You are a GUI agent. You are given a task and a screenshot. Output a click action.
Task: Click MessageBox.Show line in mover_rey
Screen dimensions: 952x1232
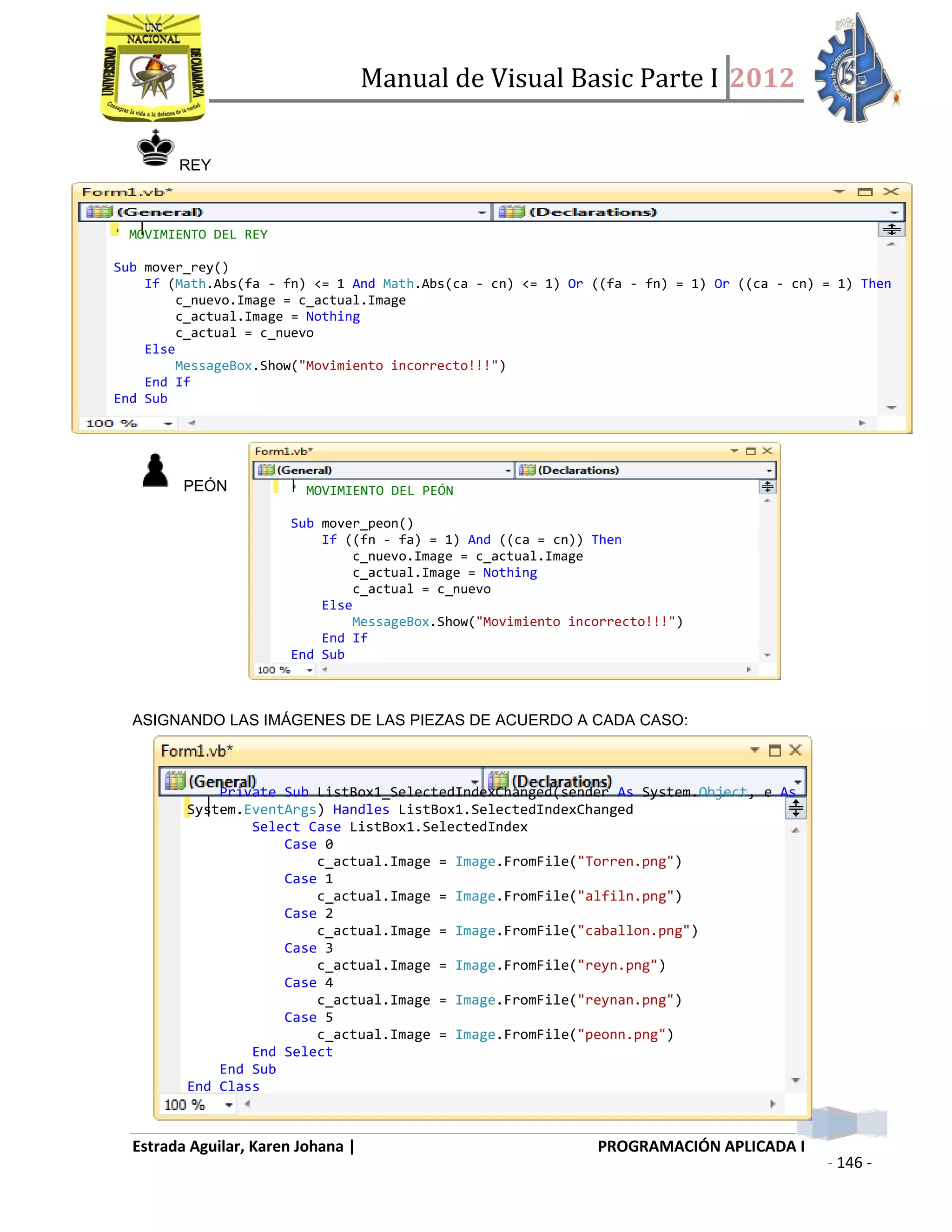tap(341, 366)
